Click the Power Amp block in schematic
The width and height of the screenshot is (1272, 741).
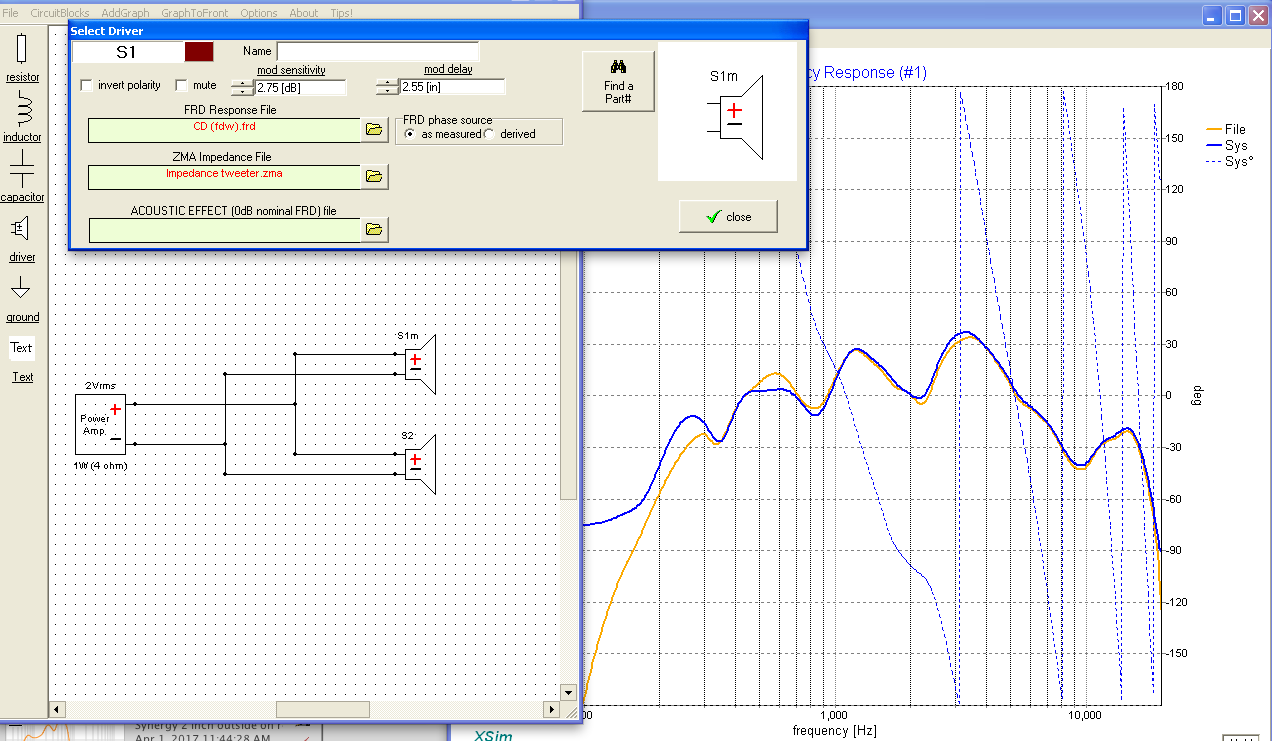(x=101, y=424)
